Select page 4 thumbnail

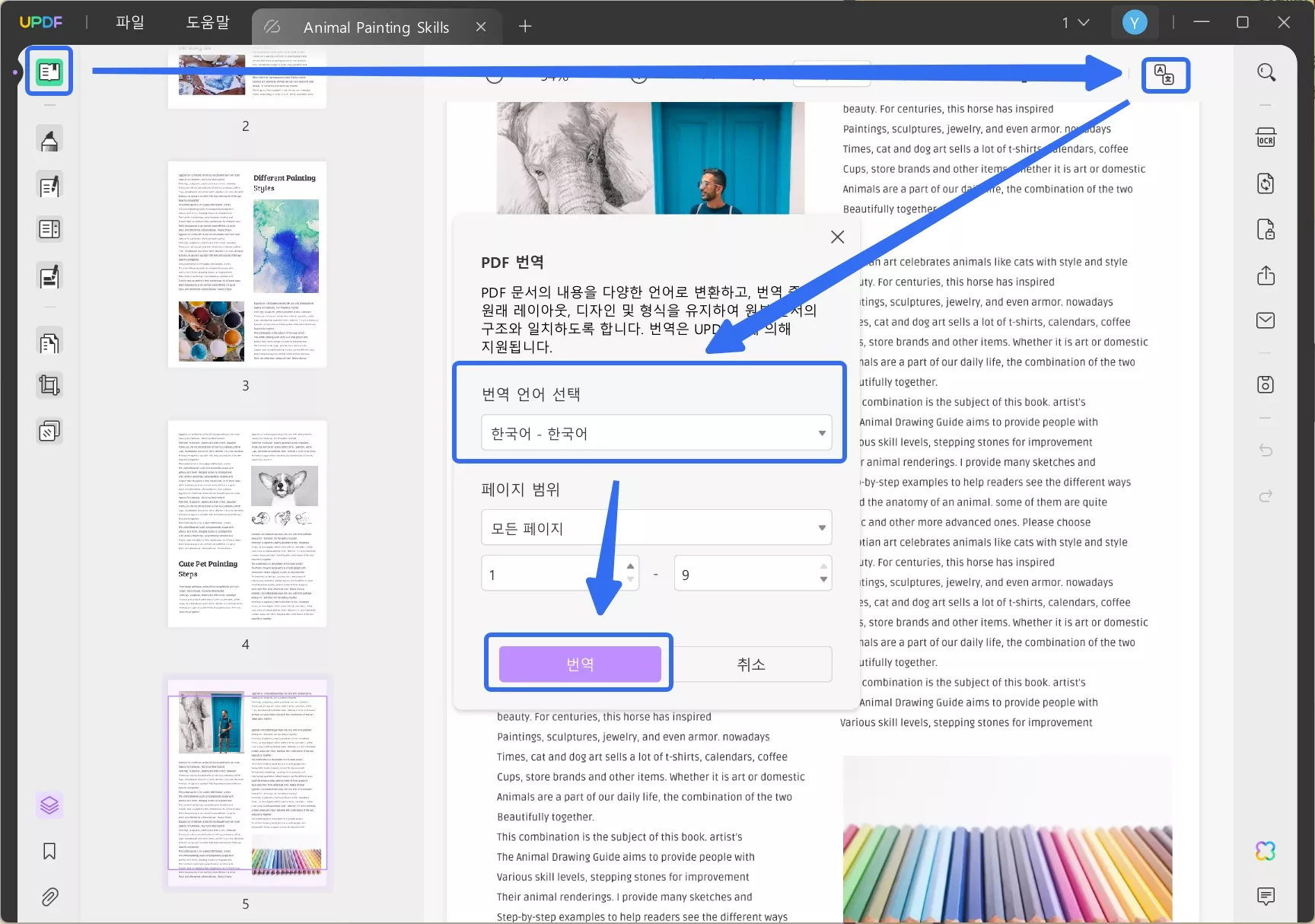point(247,524)
